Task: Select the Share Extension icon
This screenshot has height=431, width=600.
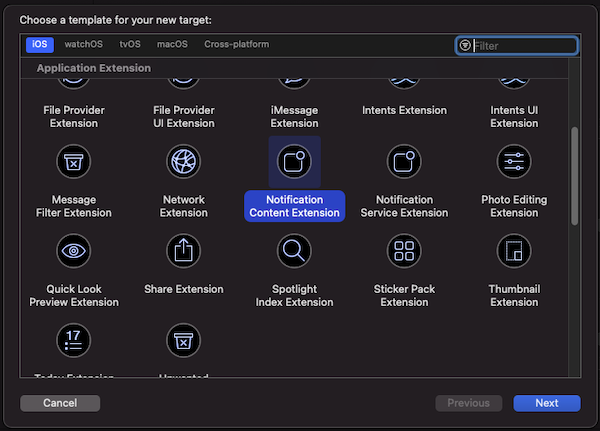Action: point(184,251)
